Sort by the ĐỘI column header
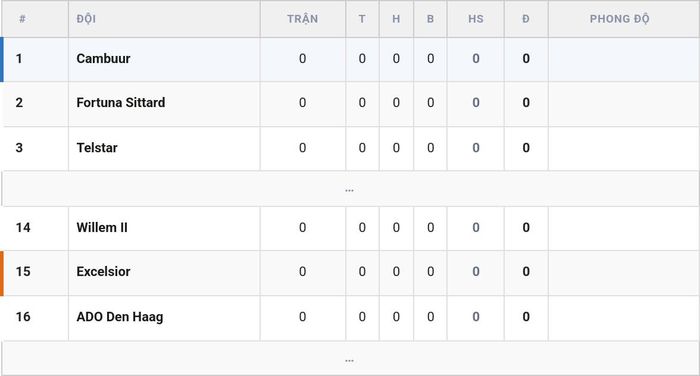This screenshot has height=376, width=700. [86, 19]
